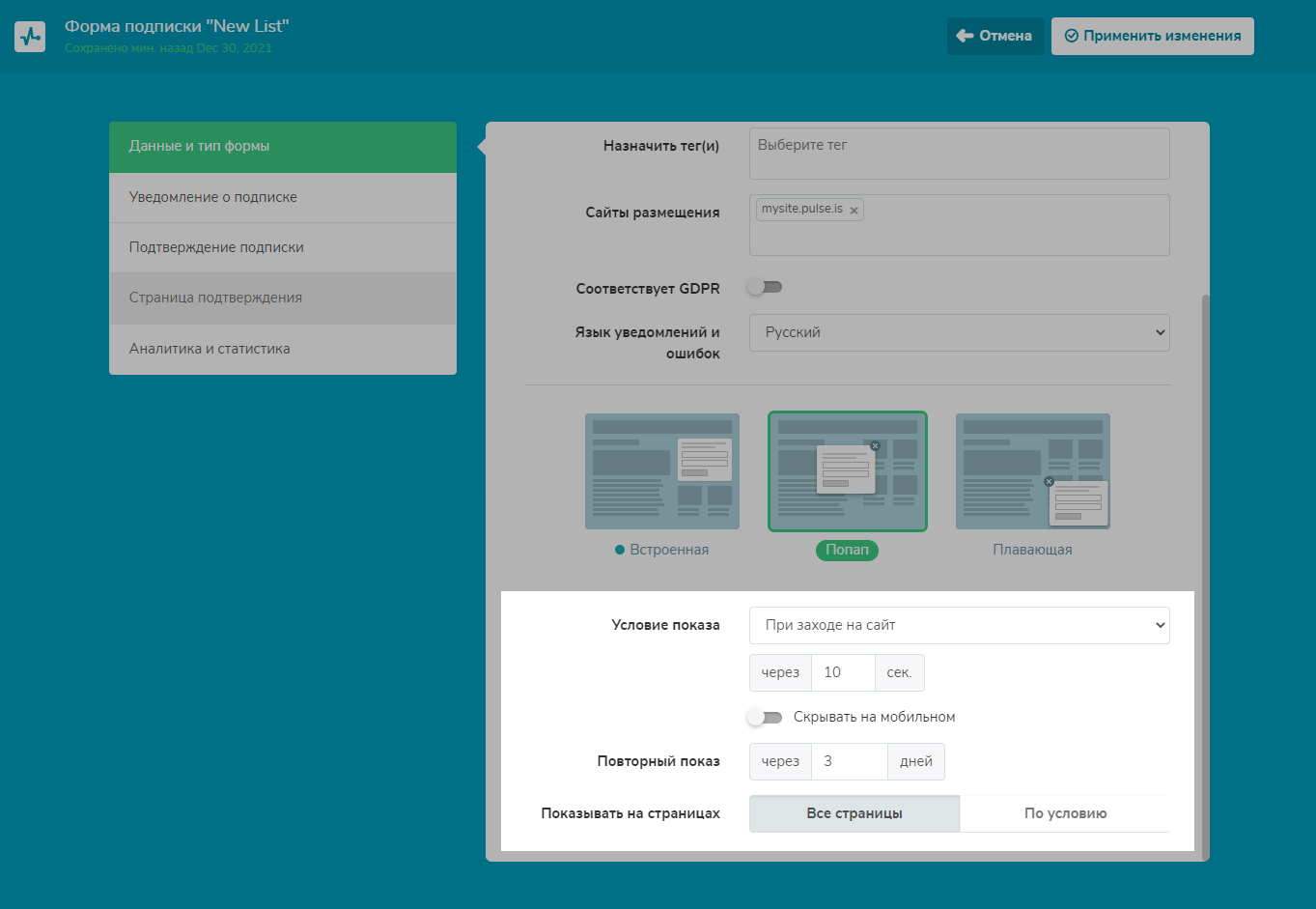Screen dimensions: 1316x909
Task: Toggle the GDPR compliance switch
Action: click(765, 287)
